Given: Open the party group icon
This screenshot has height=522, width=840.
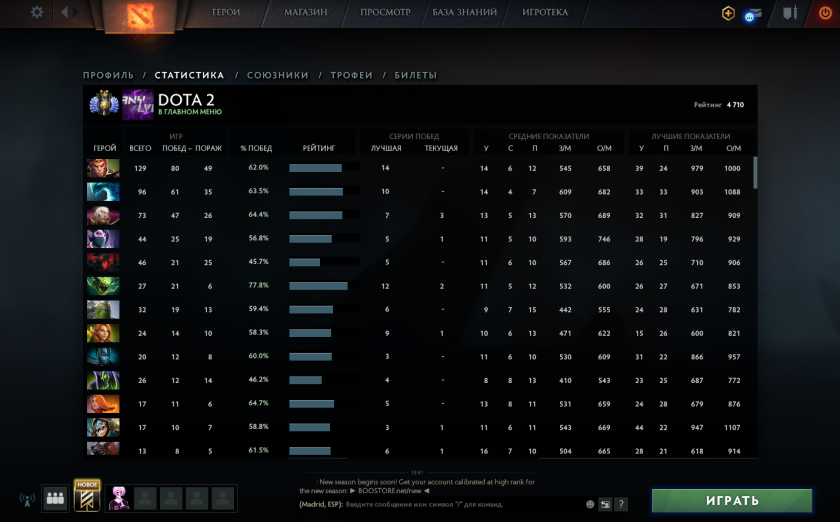Looking at the screenshot, I should tap(55, 498).
